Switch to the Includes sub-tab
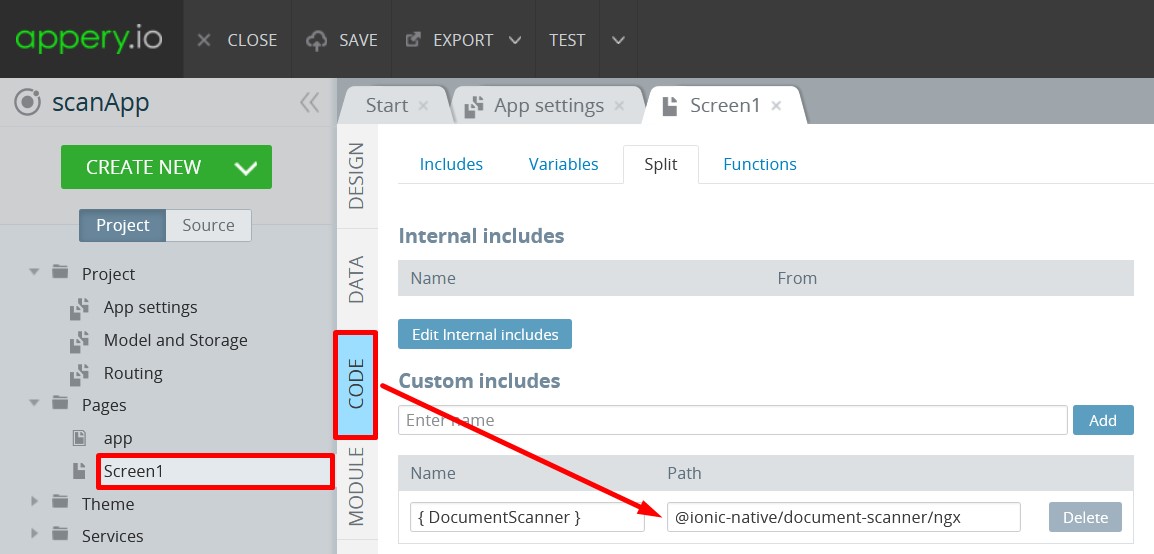1154x554 pixels. click(x=451, y=164)
